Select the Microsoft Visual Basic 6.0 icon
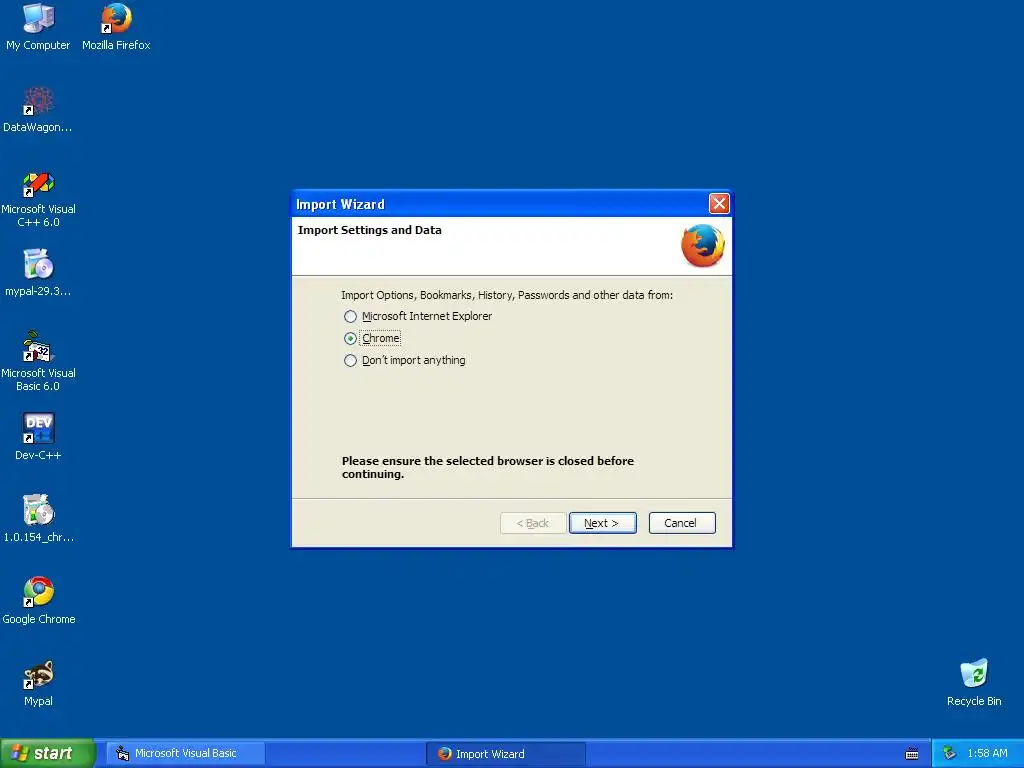The width and height of the screenshot is (1024, 768). click(38, 361)
